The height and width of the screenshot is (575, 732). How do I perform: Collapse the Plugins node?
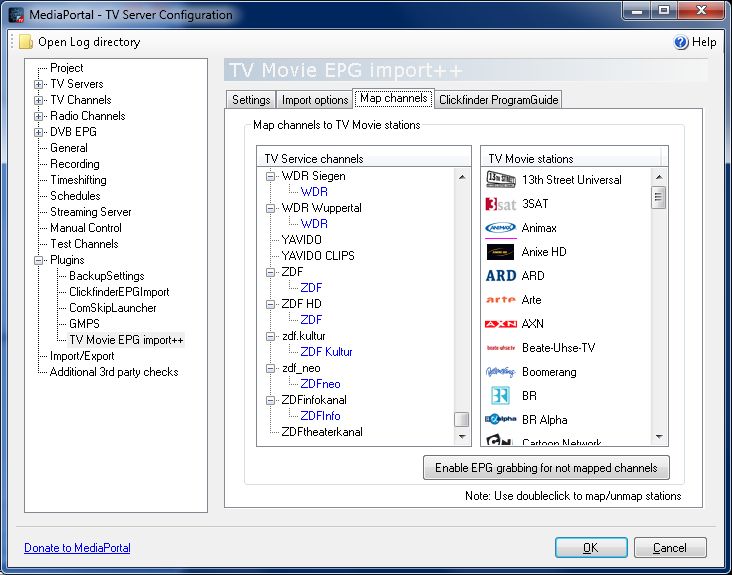38,260
